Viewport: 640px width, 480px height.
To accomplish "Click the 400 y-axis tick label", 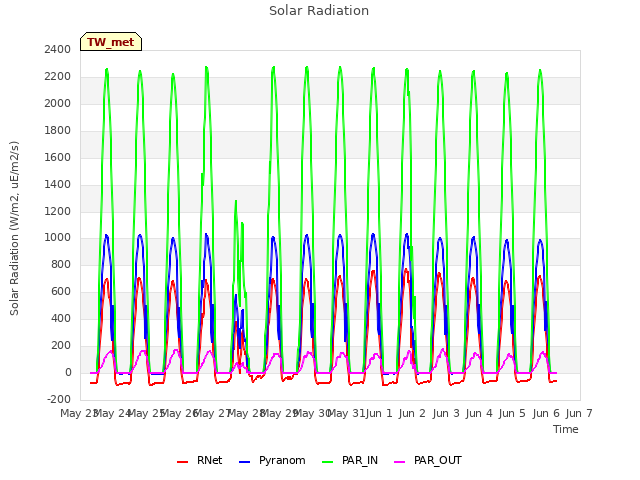I will pos(61,318).
